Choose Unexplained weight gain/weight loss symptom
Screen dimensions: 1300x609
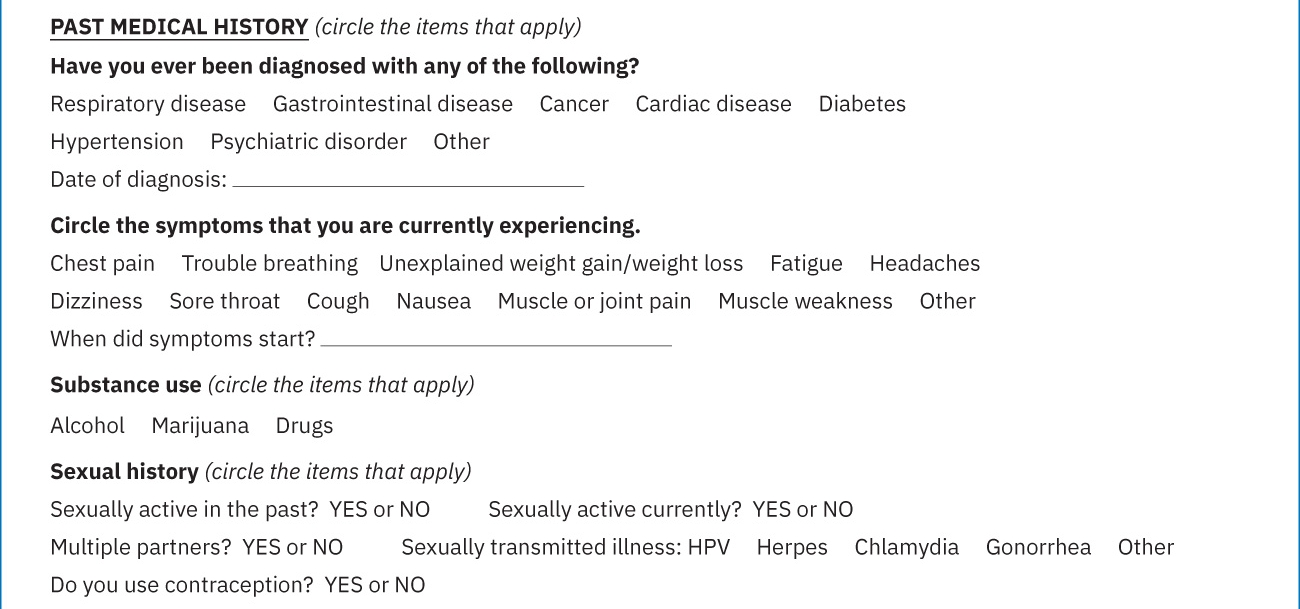coord(561,264)
